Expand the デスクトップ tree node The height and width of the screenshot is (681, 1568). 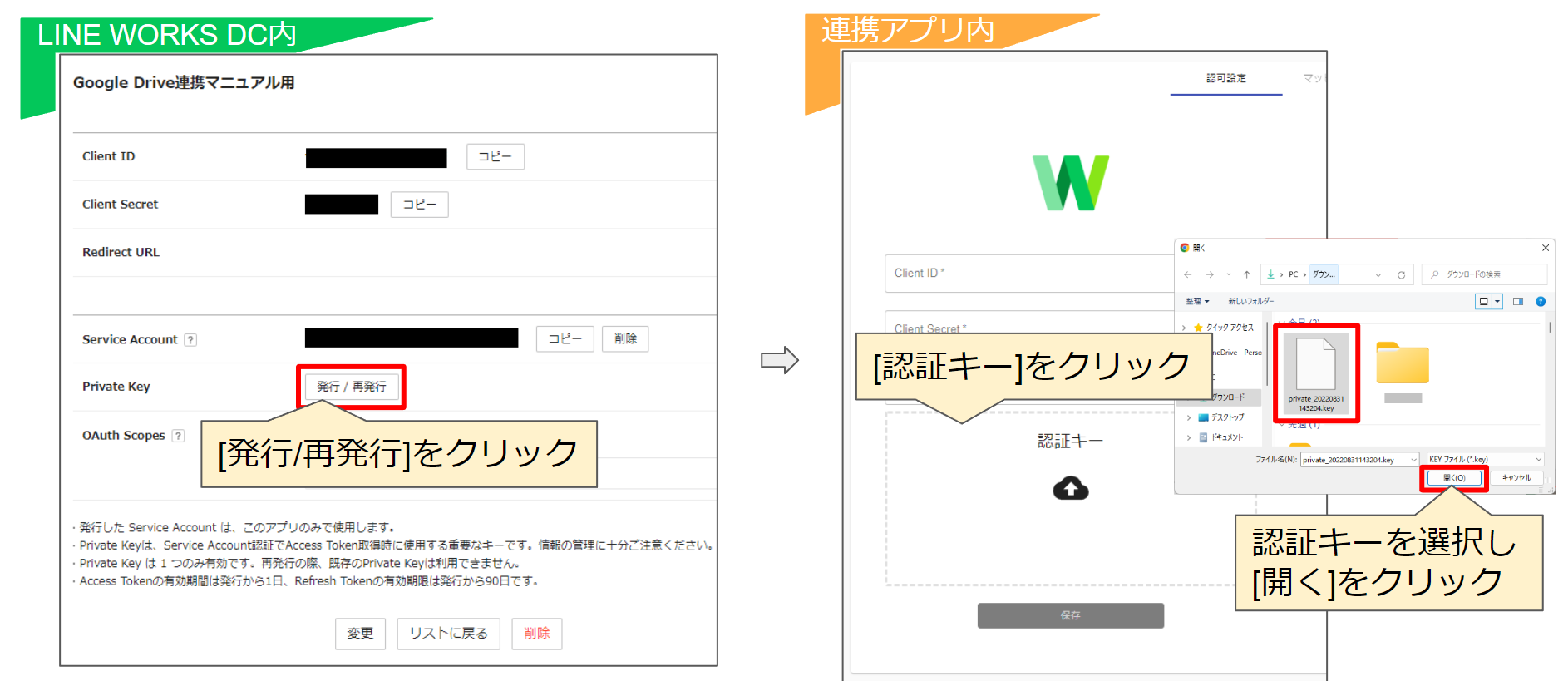coord(1189,417)
